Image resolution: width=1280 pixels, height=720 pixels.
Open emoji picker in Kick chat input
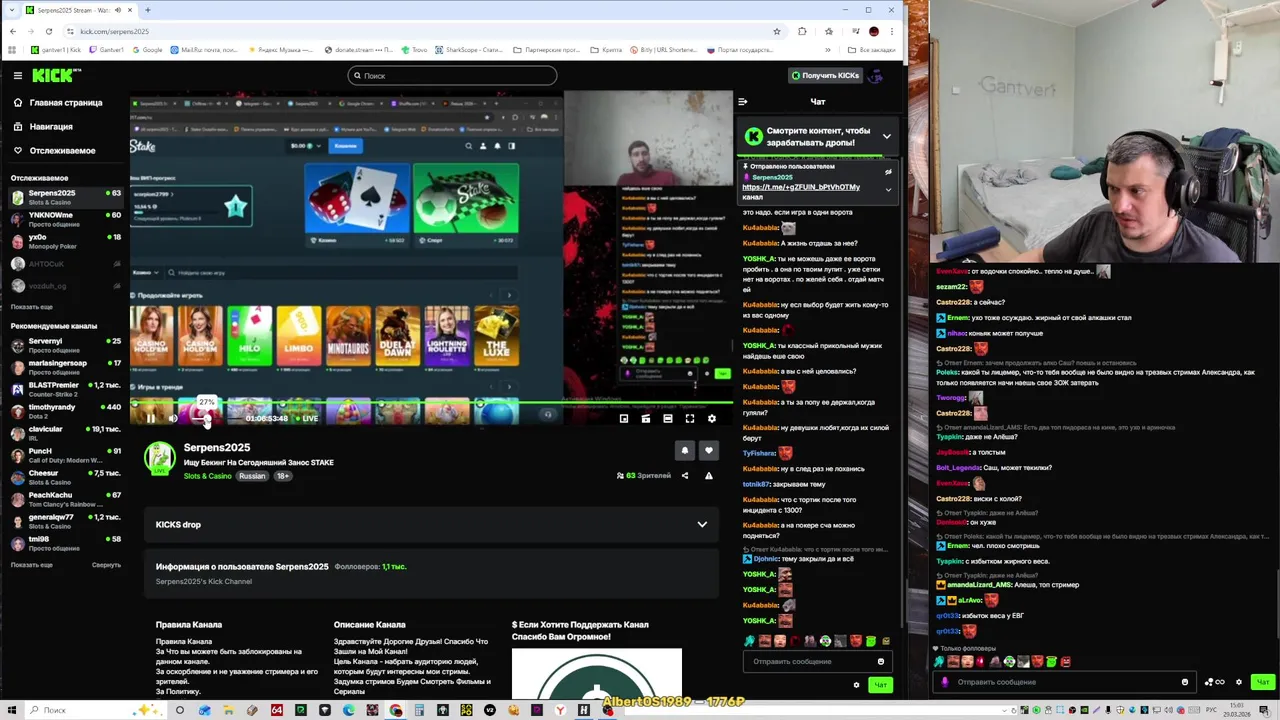coord(881,661)
